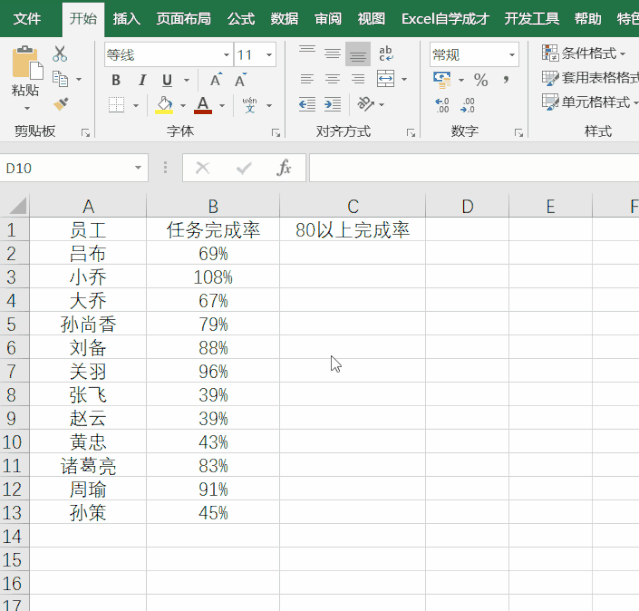This screenshot has width=639, height=611.
Task: Select row 7 header
Action: coord(14,371)
